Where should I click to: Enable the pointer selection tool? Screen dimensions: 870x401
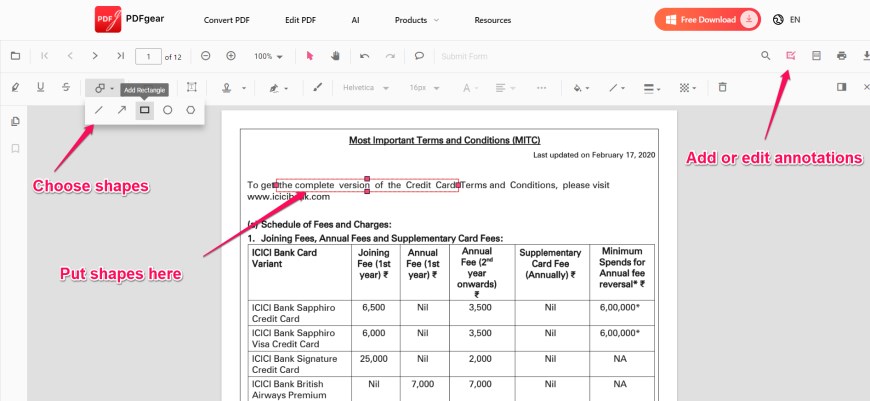[310, 56]
